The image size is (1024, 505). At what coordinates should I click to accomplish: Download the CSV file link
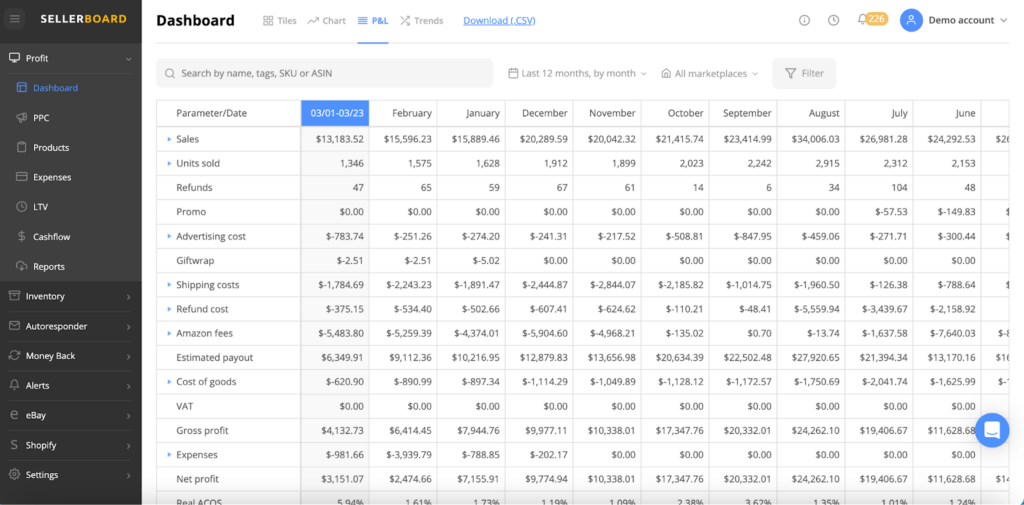coord(499,21)
